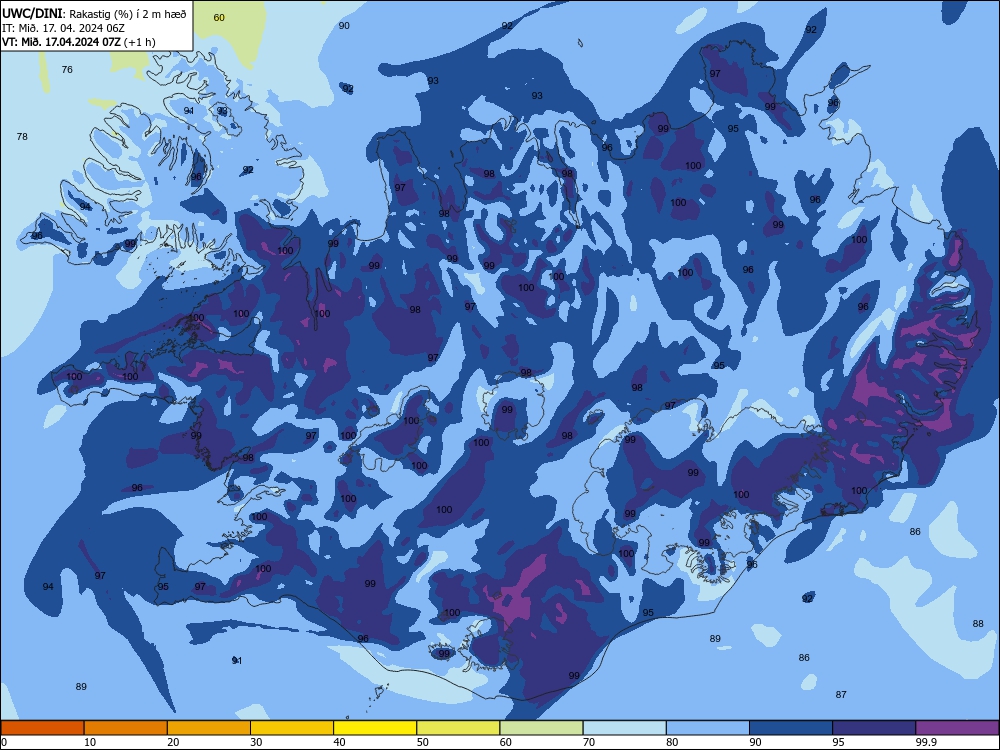Click the legend tick label 70
Image resolution: width=1000 pixels, height=750 pixels.
[x=589, y=742]
